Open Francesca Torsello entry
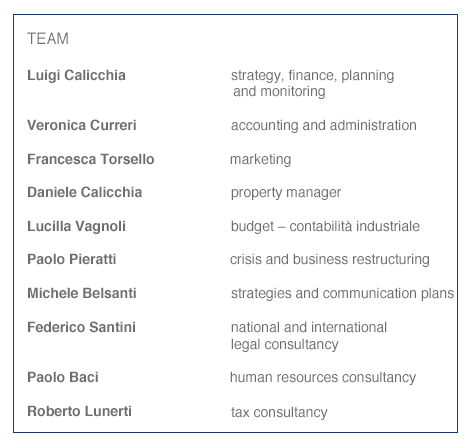The height and width of the screenshot is (445, 471). [x=91, y=159]
